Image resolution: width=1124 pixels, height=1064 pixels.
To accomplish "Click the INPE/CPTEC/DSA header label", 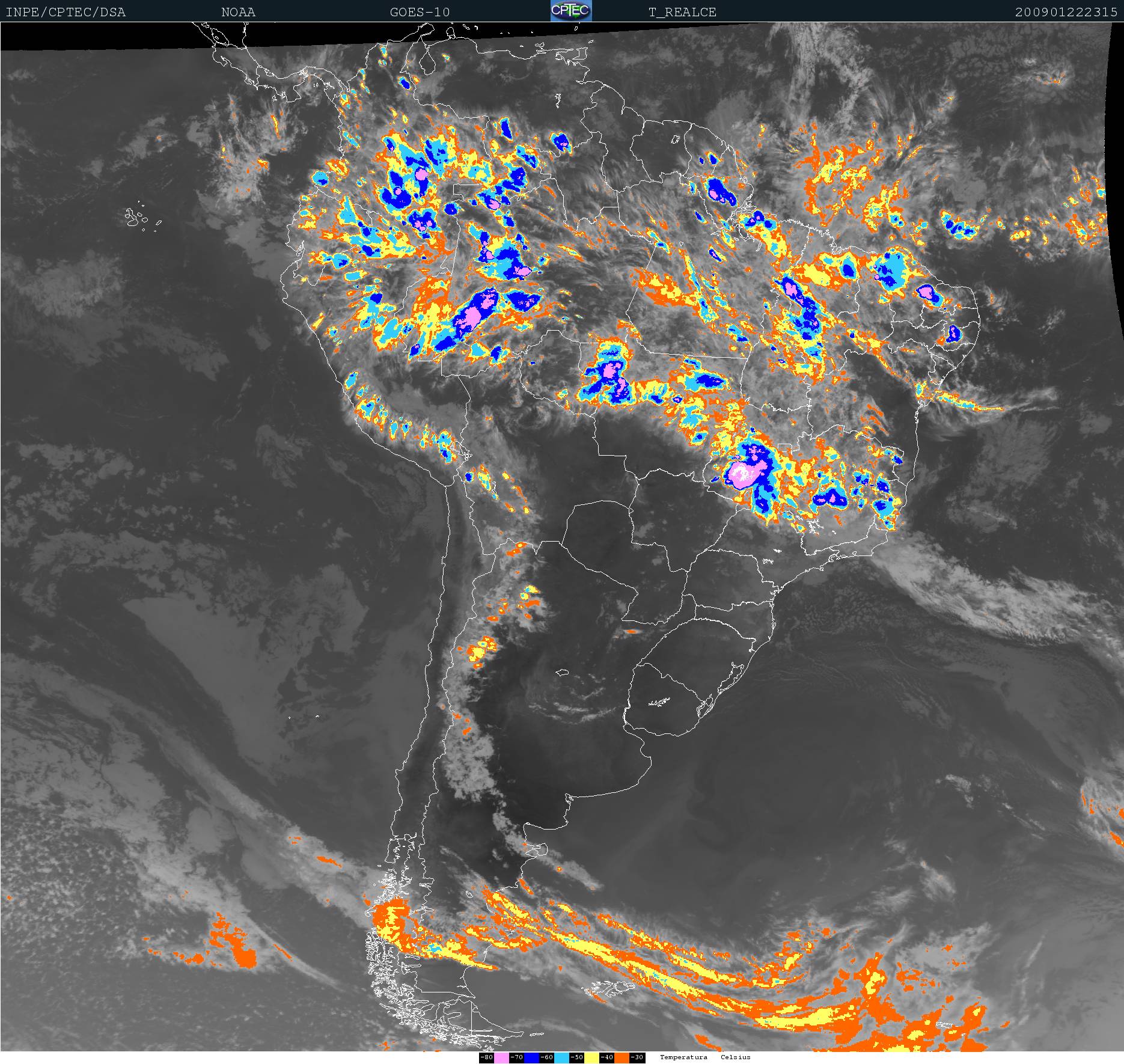I will tap(66, 12).
